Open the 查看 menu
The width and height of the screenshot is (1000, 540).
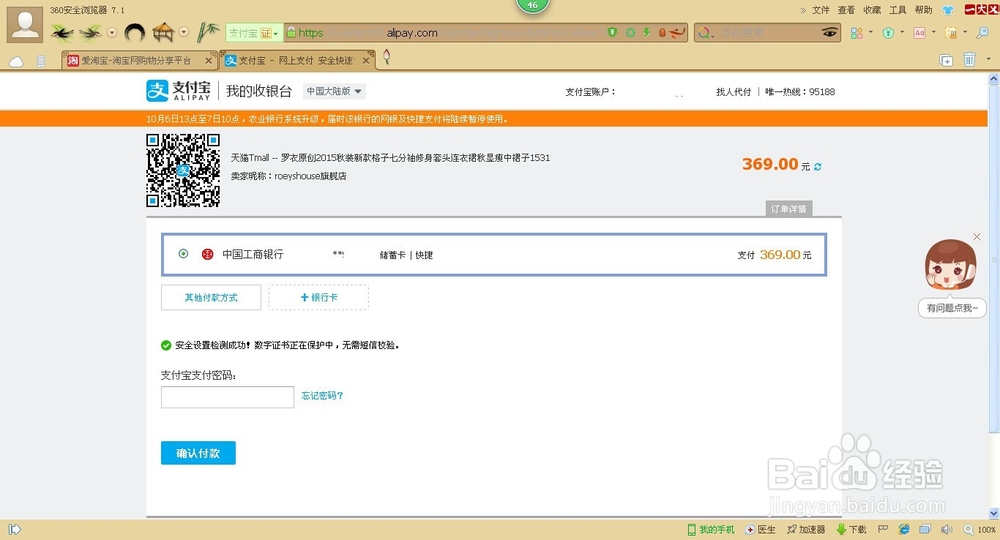[846, 10]
